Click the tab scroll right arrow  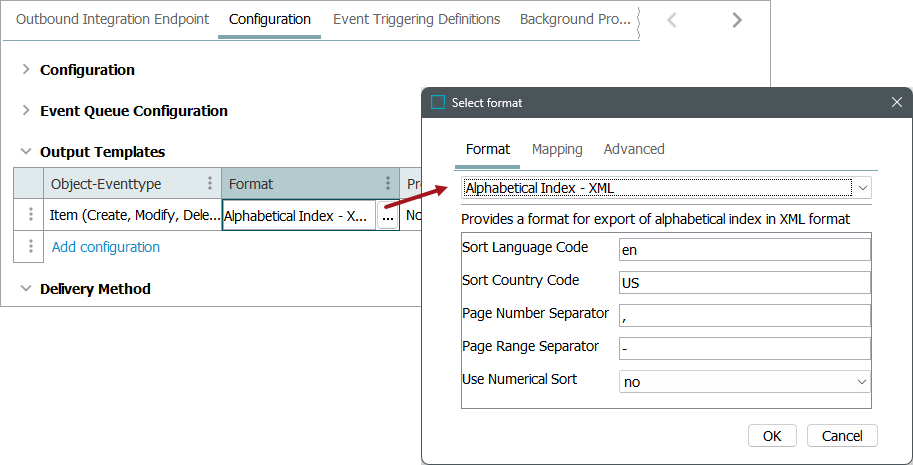point(737,20)
